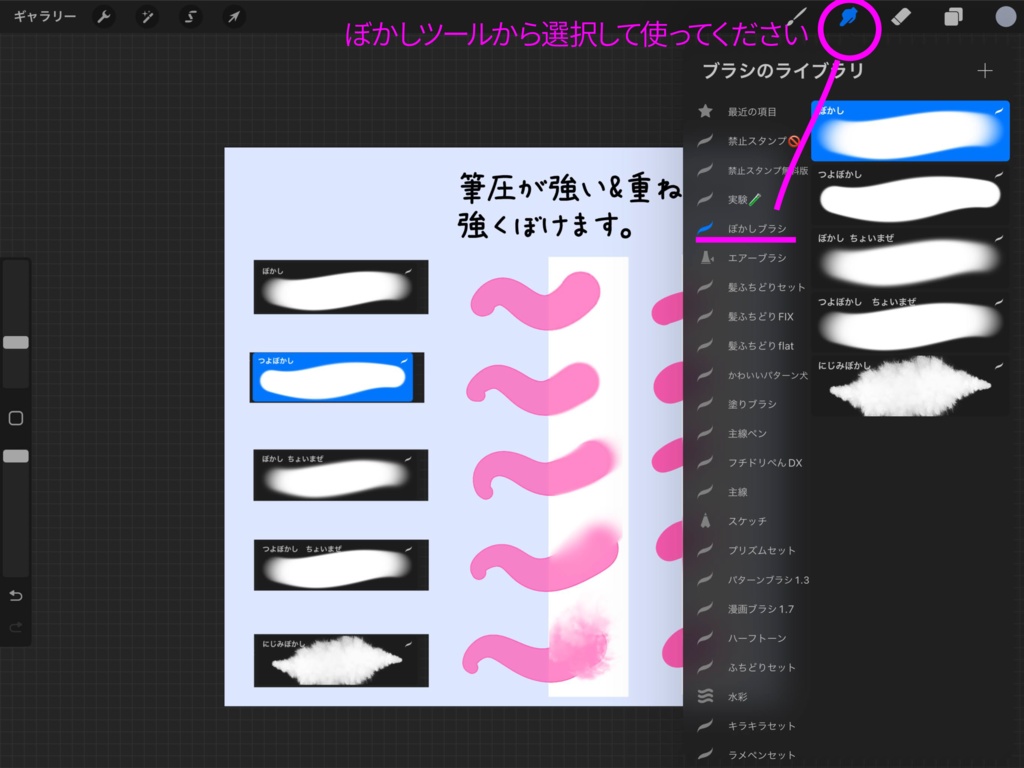Adjust the brush size slider

pos(15,342)
